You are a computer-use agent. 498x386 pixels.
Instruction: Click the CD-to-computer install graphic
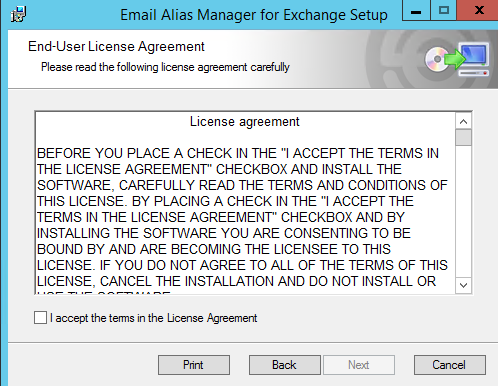(x=457, y=59)
